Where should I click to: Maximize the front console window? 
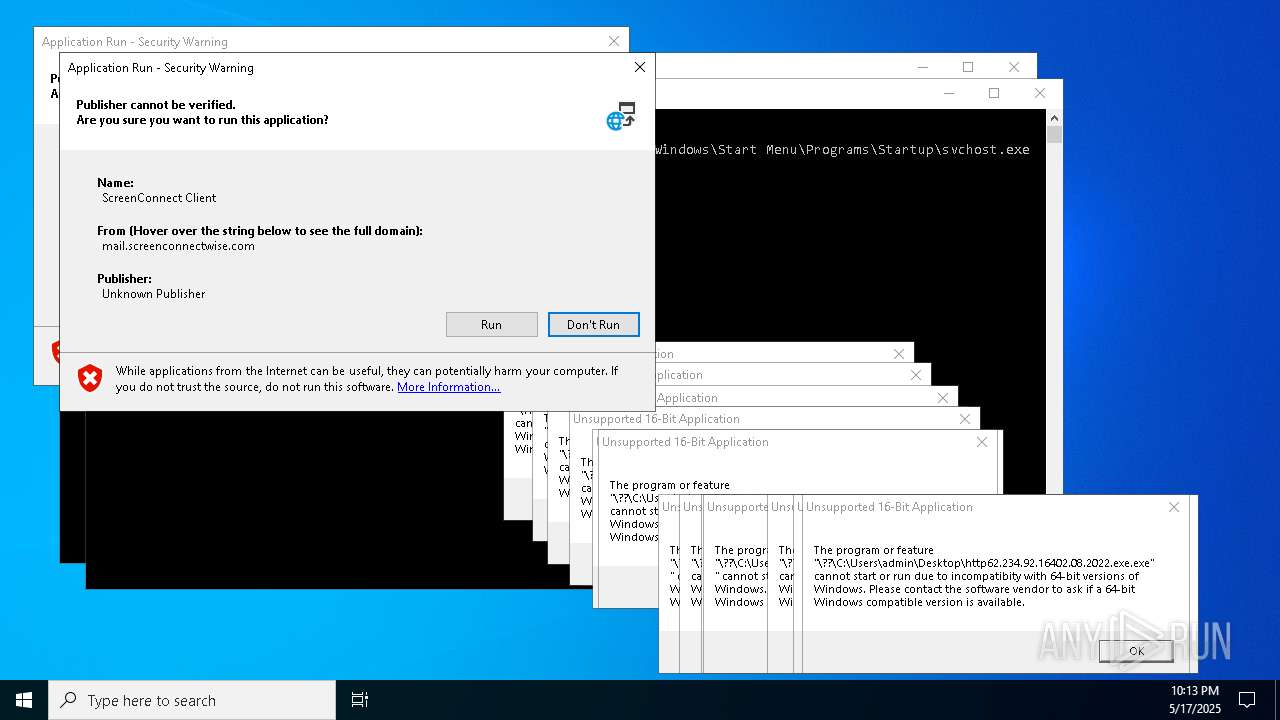pyautogui.click(x=994, y=93)
